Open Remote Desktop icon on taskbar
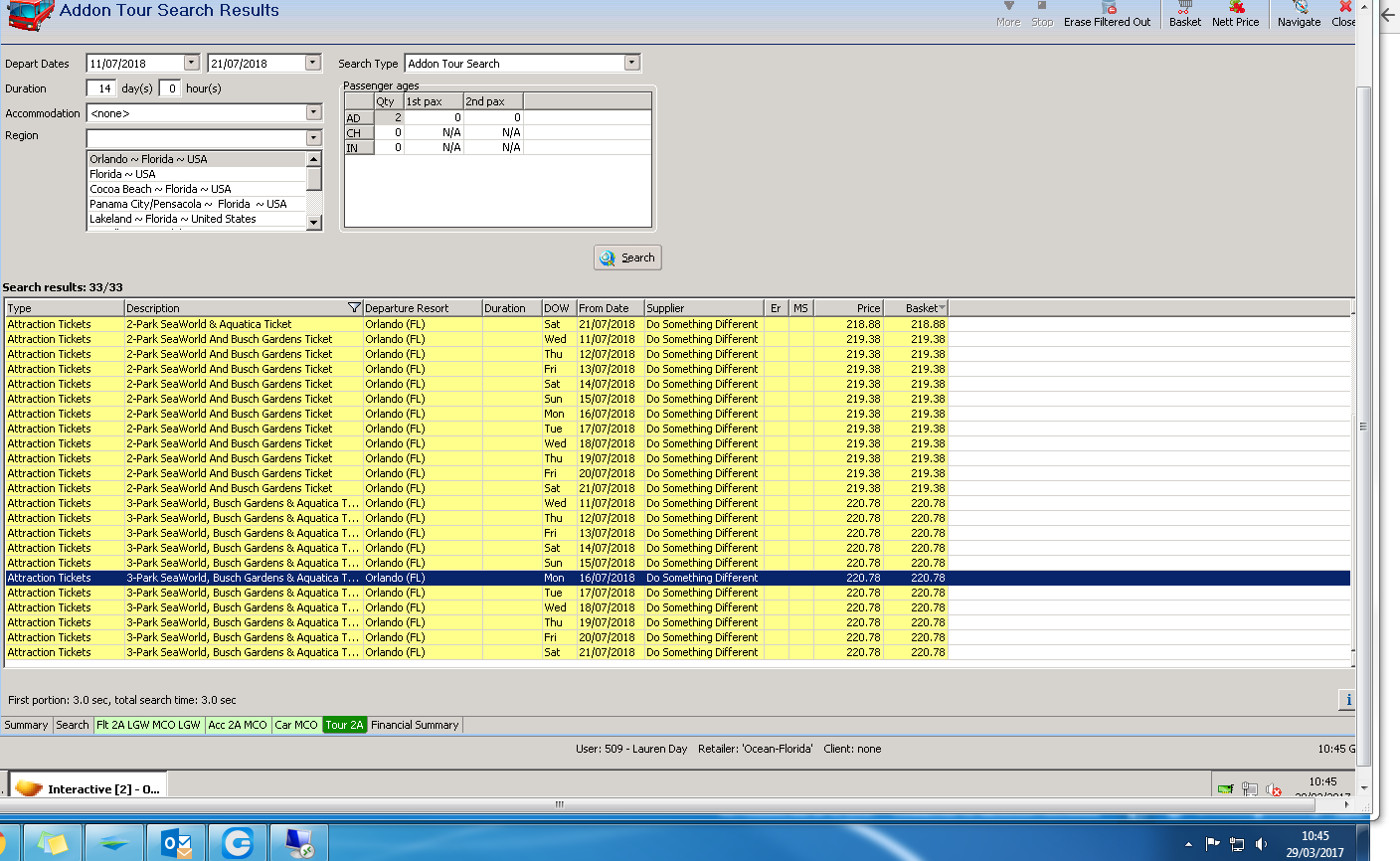Screen dimensions: 1400x861 point(298,844)
